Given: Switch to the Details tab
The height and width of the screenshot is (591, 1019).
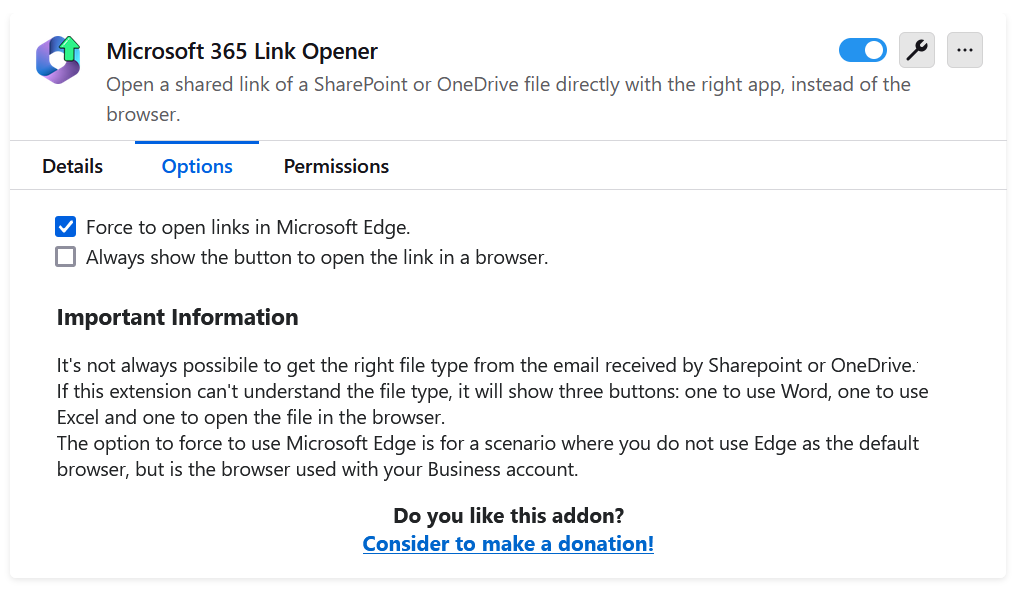Looking at the screenshot, I should click(72, 166).
